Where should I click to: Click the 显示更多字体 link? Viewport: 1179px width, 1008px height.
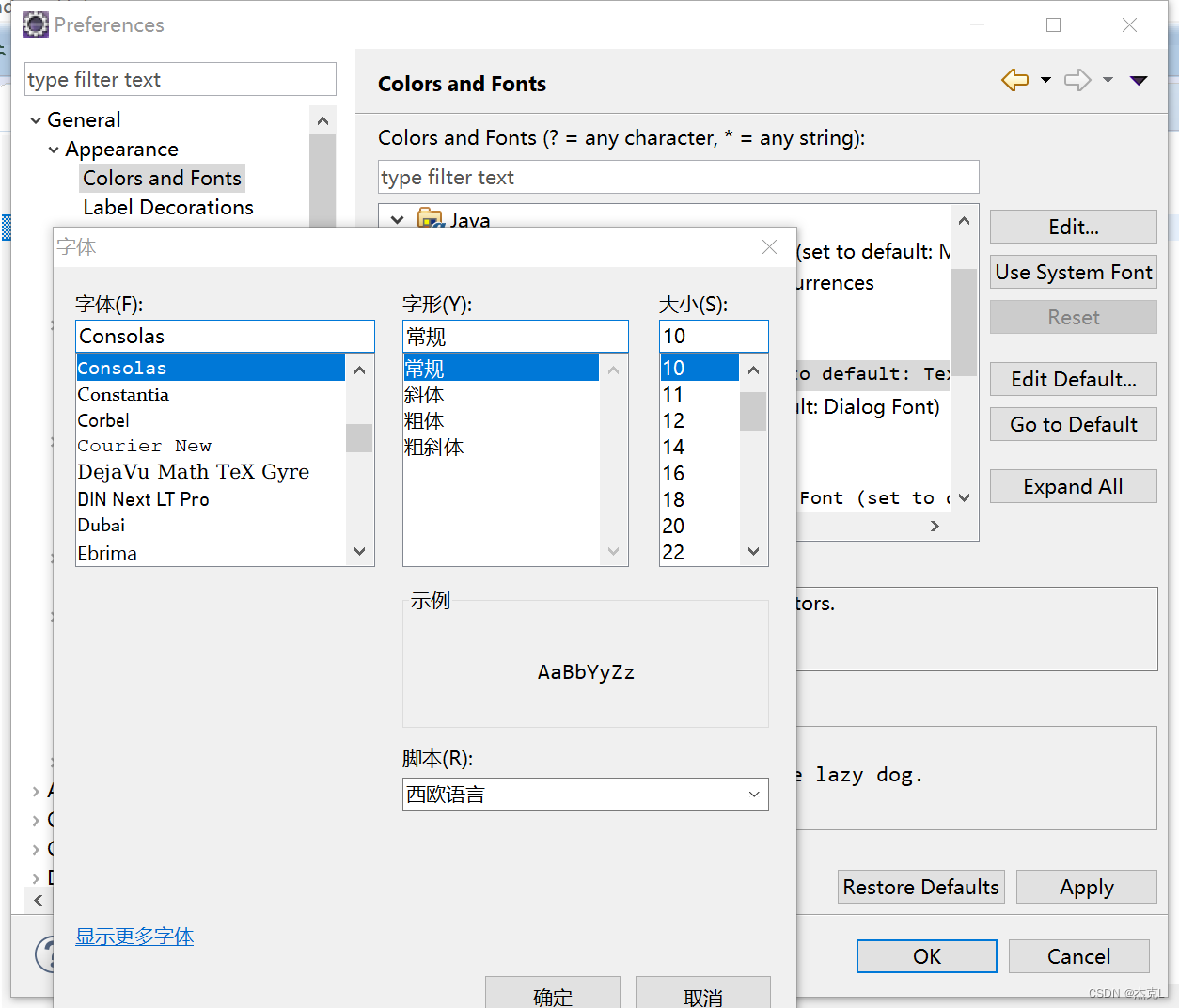[134, 937]
